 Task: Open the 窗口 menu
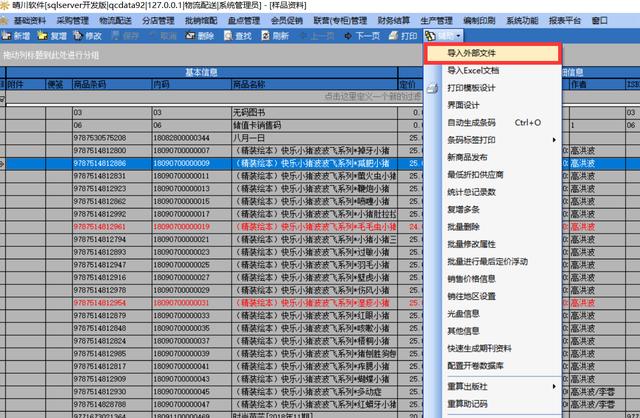(600, 20)
